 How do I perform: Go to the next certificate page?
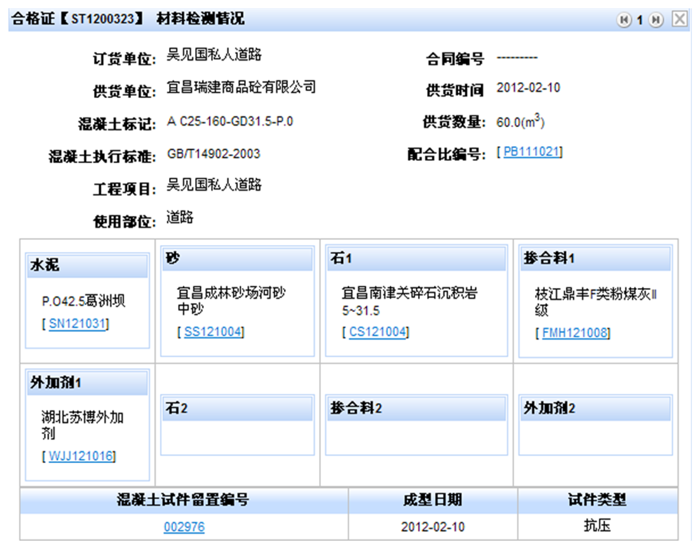[x=656, y=19]
